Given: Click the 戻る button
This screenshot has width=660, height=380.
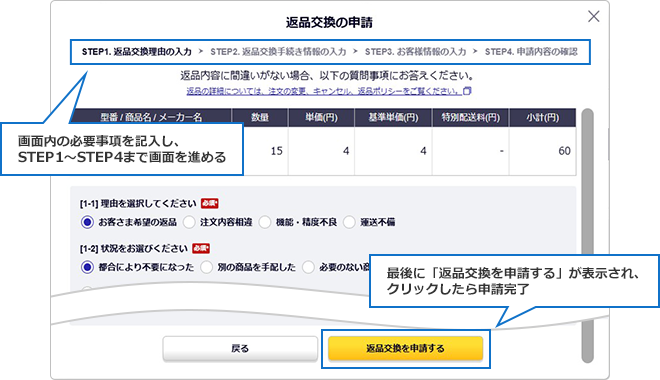Looking at the screenshot, I should (x=240, y=348).
